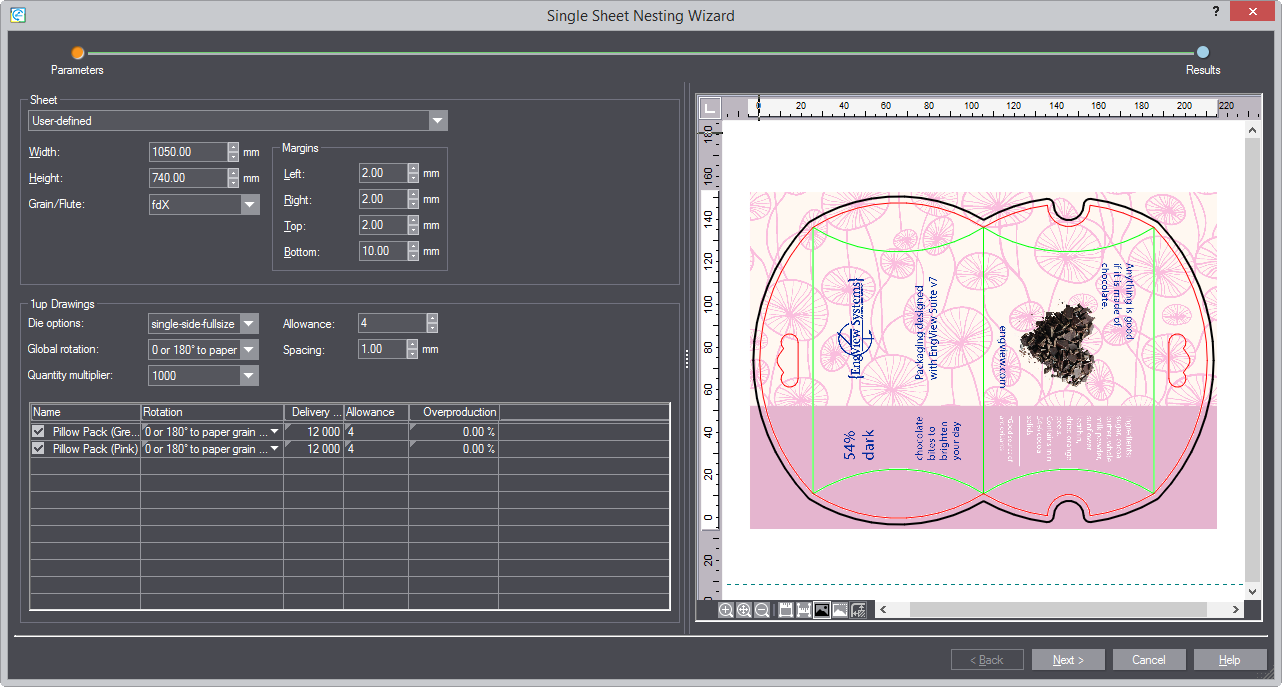Toggle the show graphics image icon
1282x687 pixels.
point(821,610)
